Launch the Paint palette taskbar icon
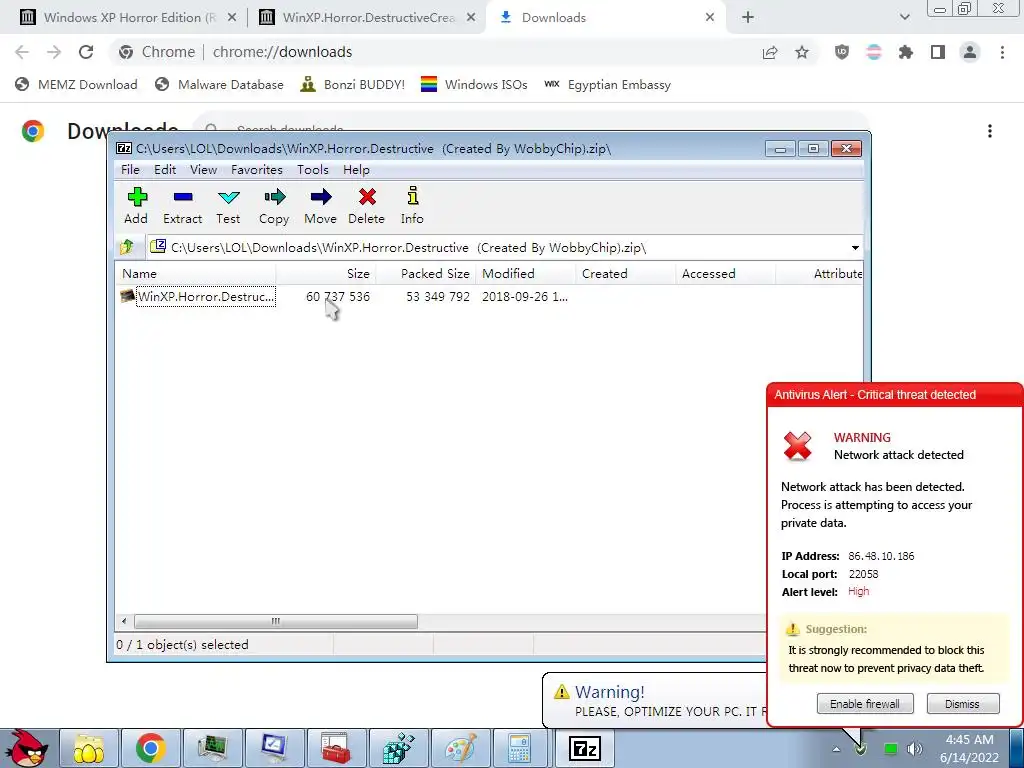Screen dimensions: 1024x768 [x=460, y=748]
